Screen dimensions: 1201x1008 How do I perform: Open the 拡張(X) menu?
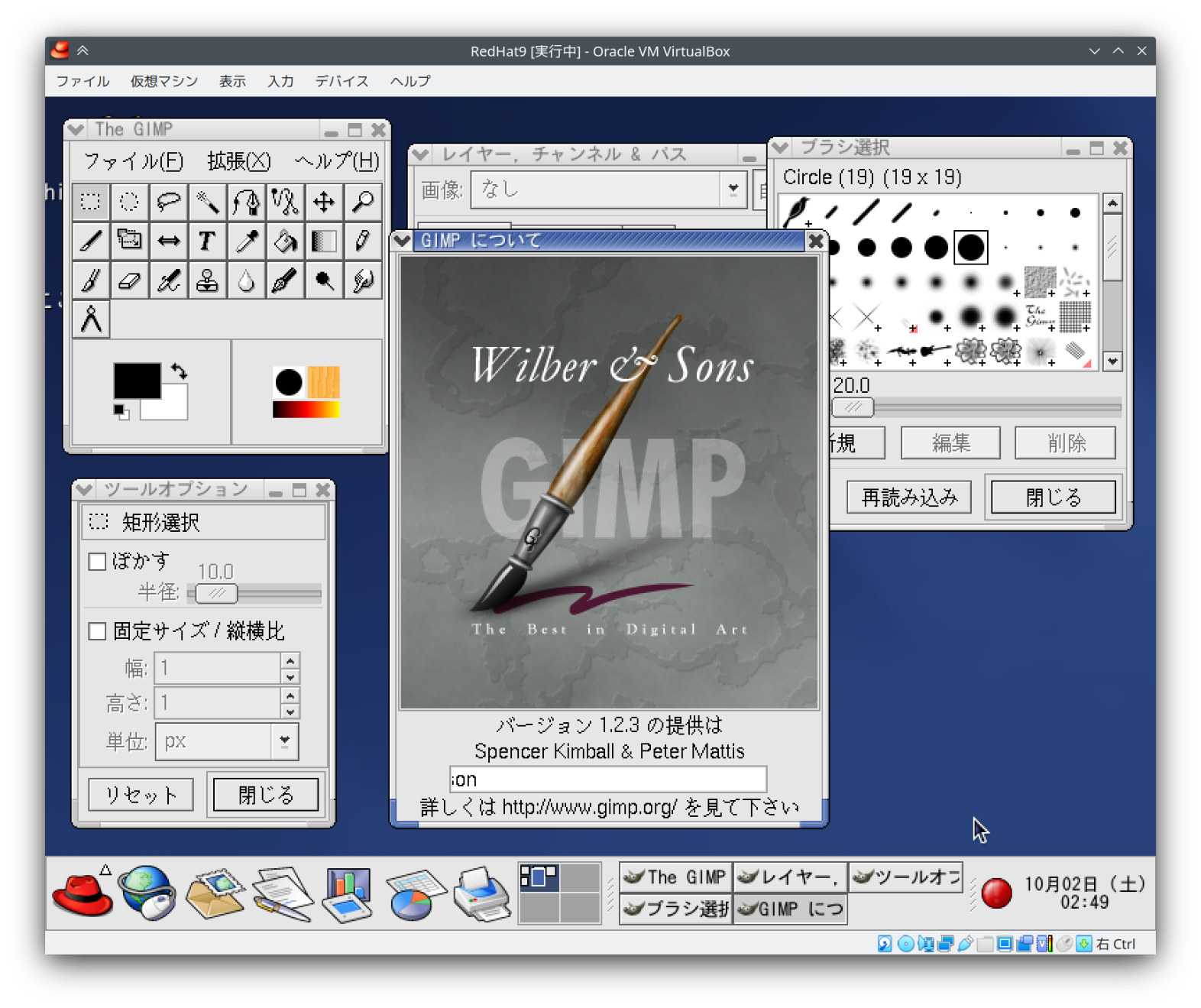(238, 161)
